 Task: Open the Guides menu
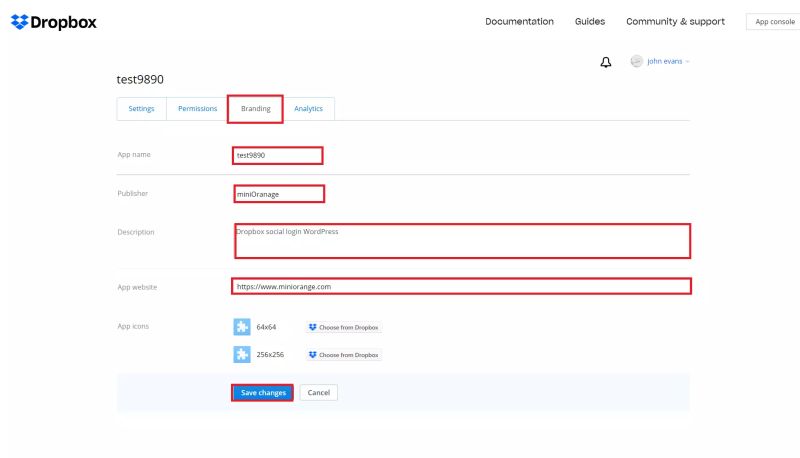[x=590, y=21]
